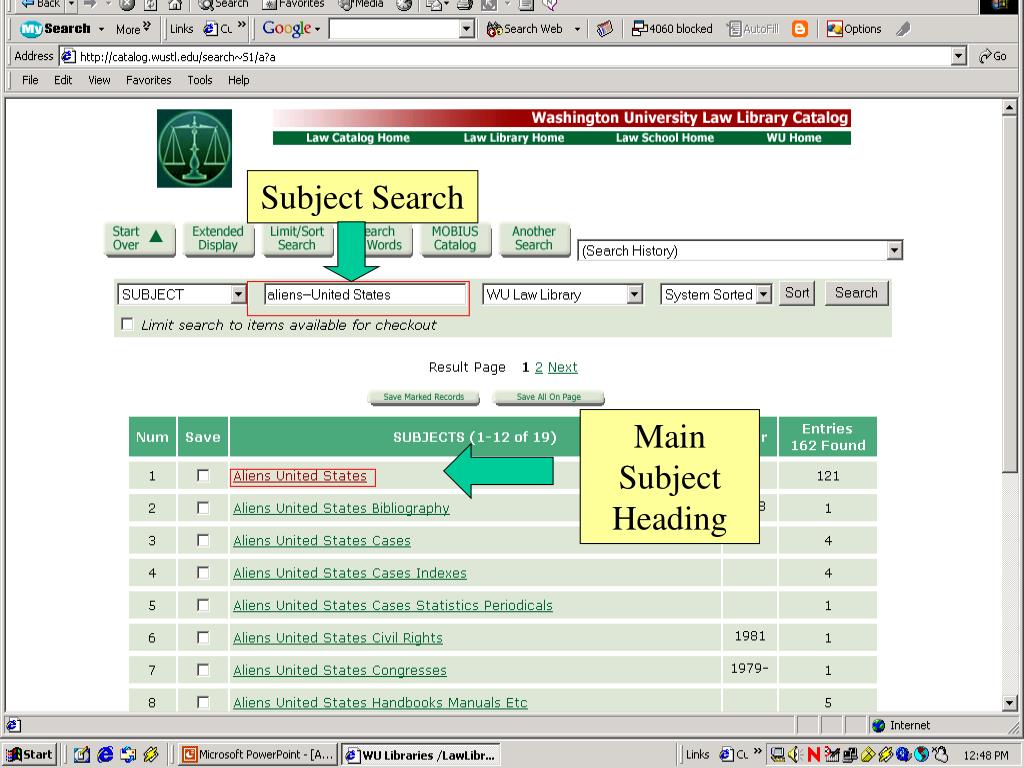Check the save box for row 1
Viewport: 1024px width, 768px height.
tap(203, 476)
